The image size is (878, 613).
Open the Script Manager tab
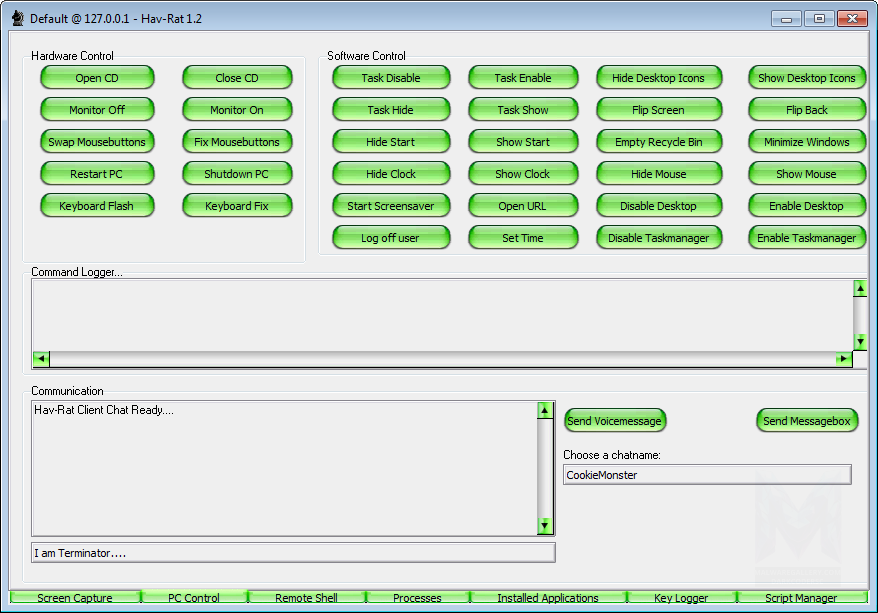[x=800, y=598]
